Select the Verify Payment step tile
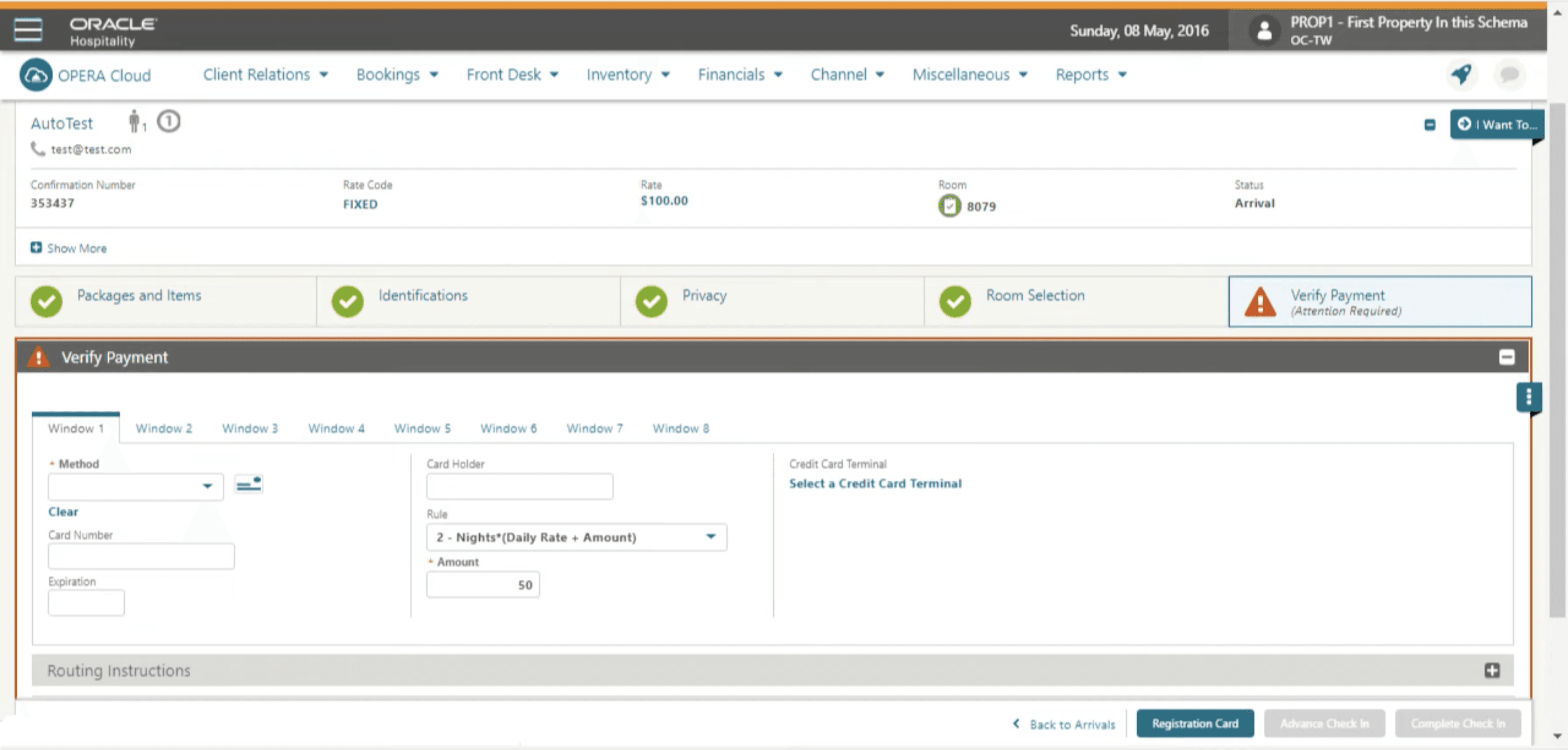 point(1379,302)
